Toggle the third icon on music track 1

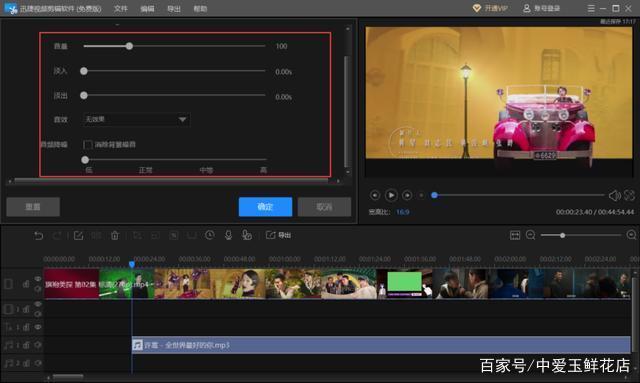click(38, 345)
